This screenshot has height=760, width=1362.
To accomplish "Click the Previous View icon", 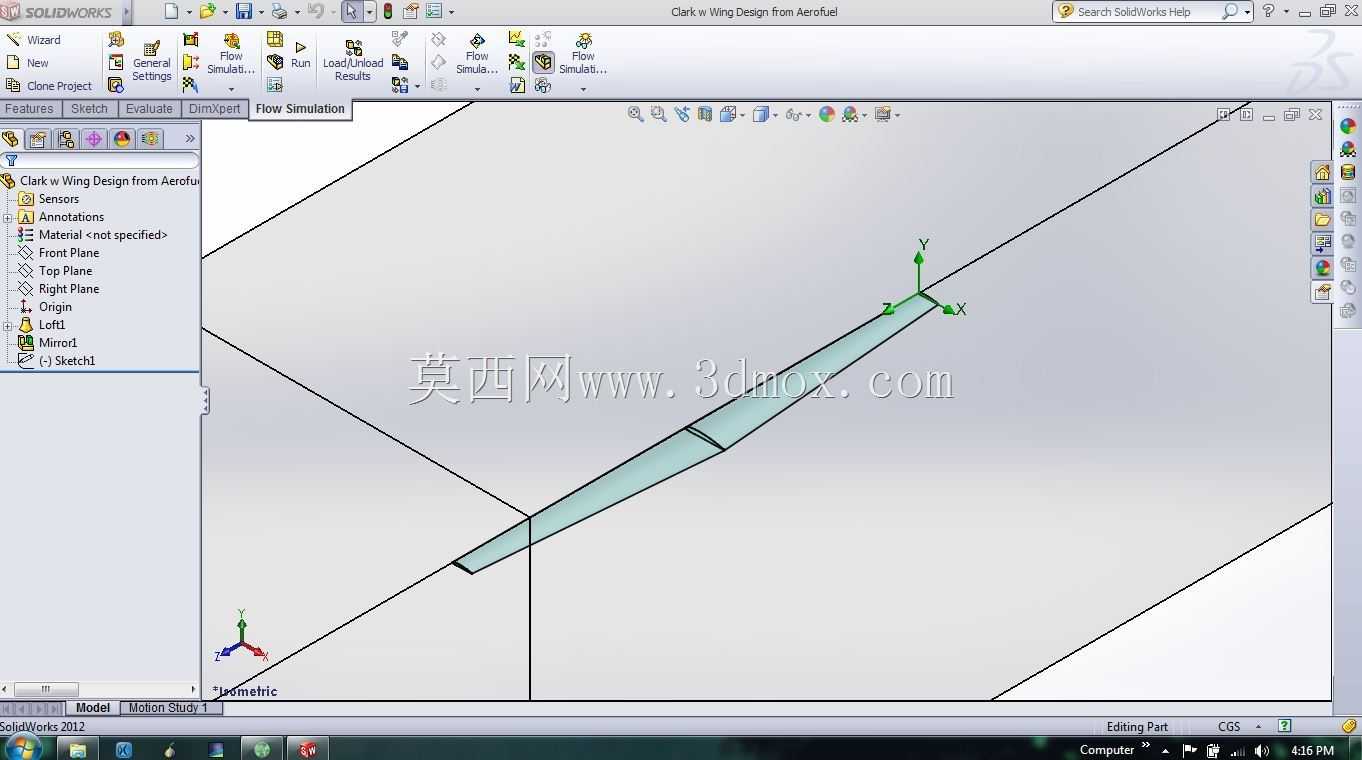I will (x=682, y=115).
